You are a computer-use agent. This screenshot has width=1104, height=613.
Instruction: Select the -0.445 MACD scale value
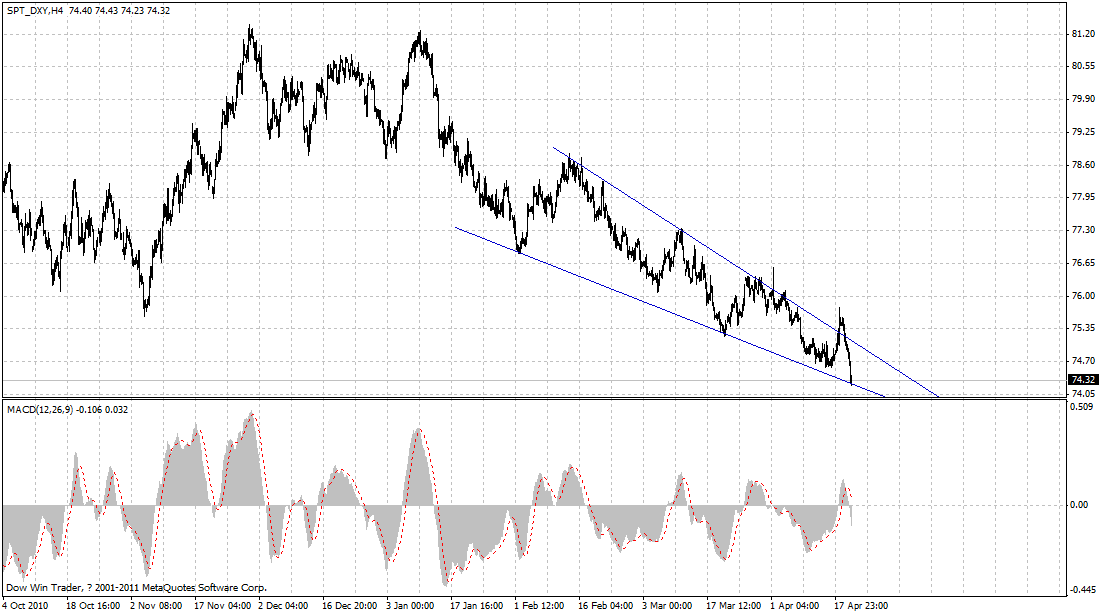[x=1081, y=590]
